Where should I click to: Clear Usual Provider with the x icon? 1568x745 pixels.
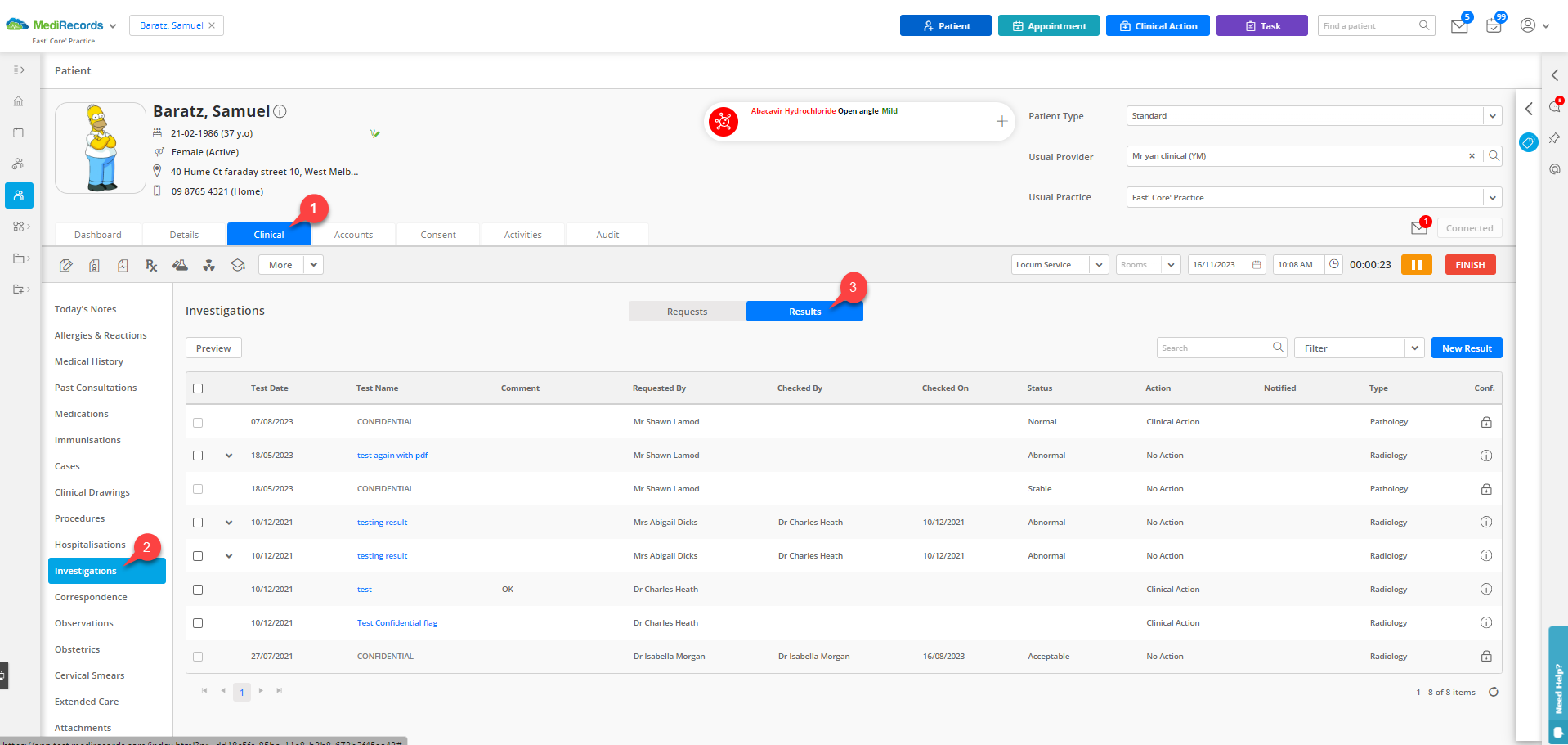pos(1472,156)
